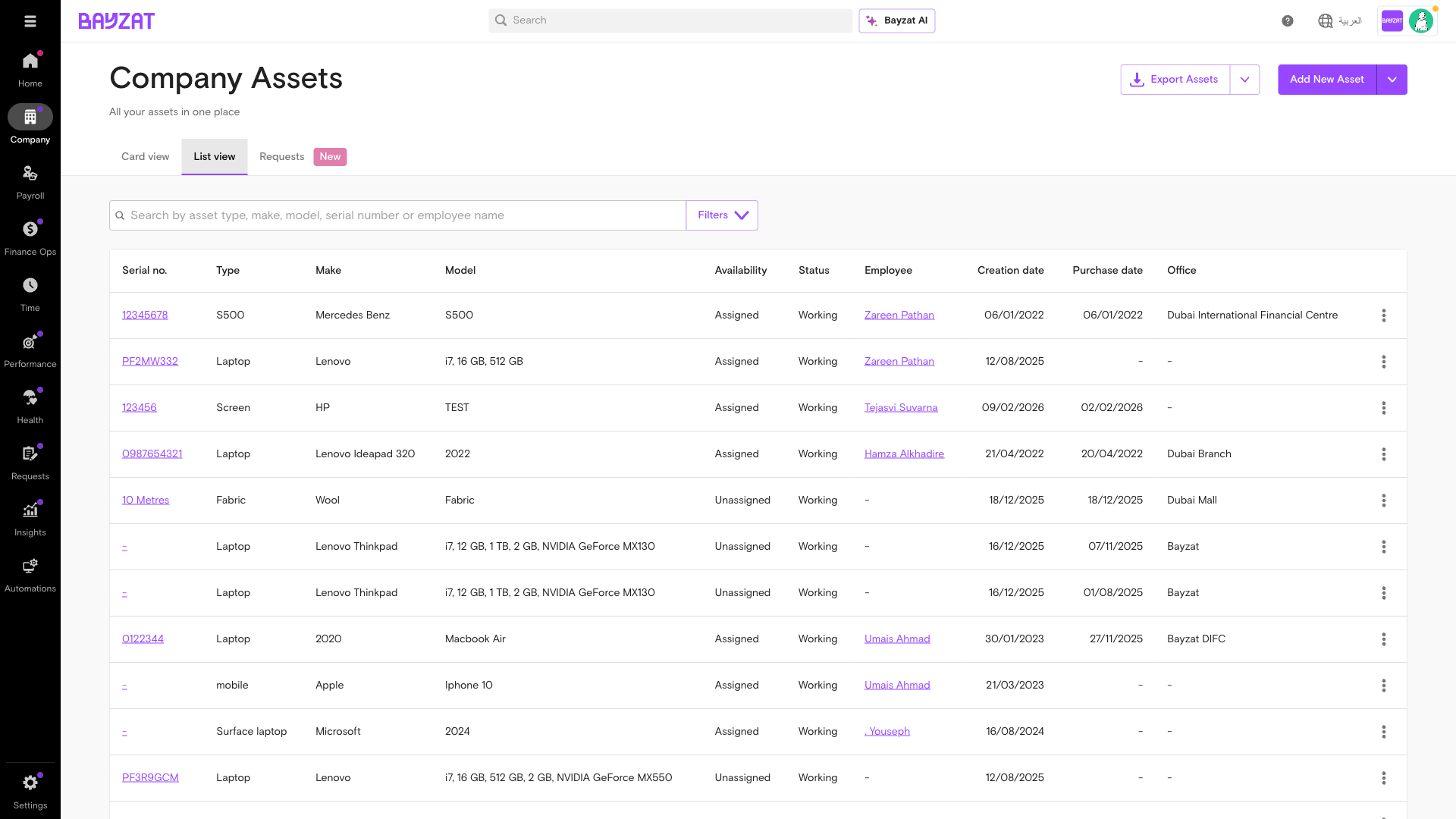Open row actions for asset 12345678
1456x819 pixels.
[1384, 315]
